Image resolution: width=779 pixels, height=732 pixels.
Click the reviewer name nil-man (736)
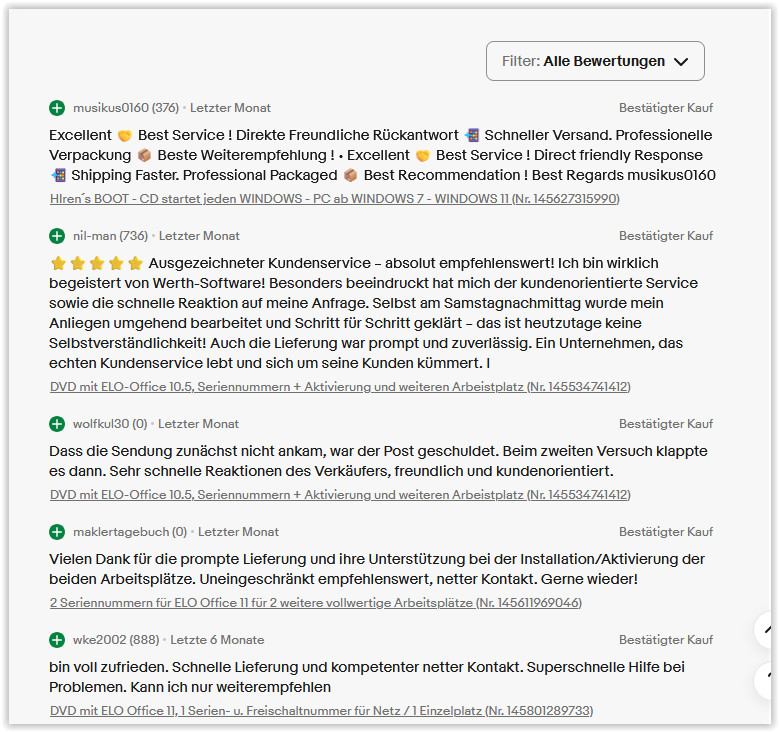click(110, 236)
